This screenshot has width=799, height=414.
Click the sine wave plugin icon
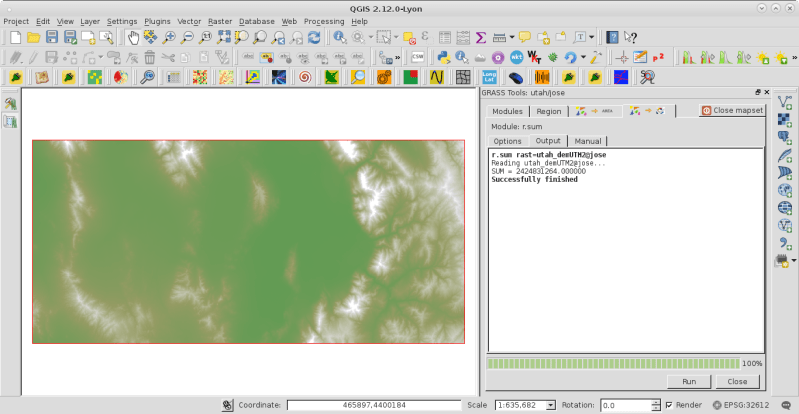click(x=437, y=77)
